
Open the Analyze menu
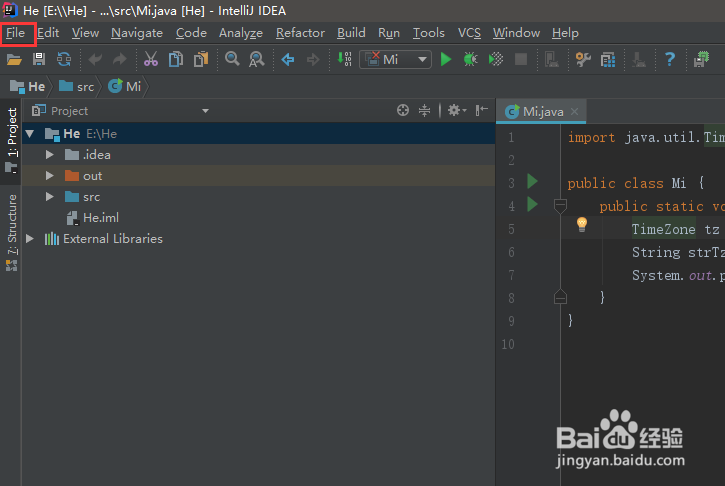click(241, 33)
